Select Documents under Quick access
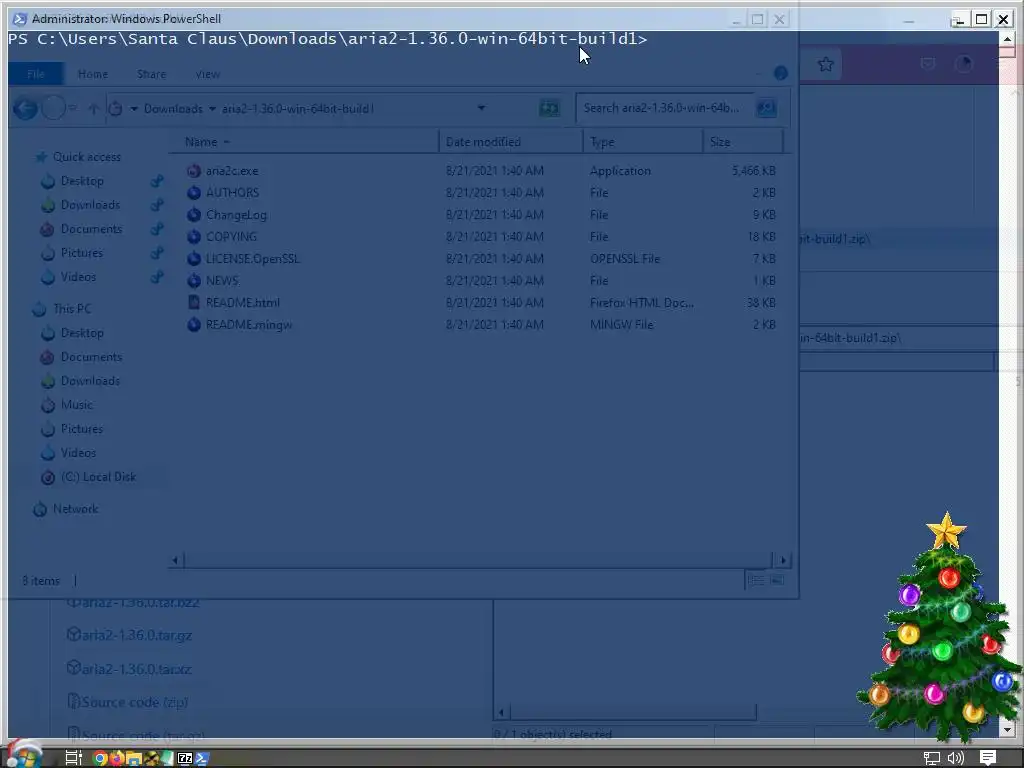1024x768 pixels. 91,229
